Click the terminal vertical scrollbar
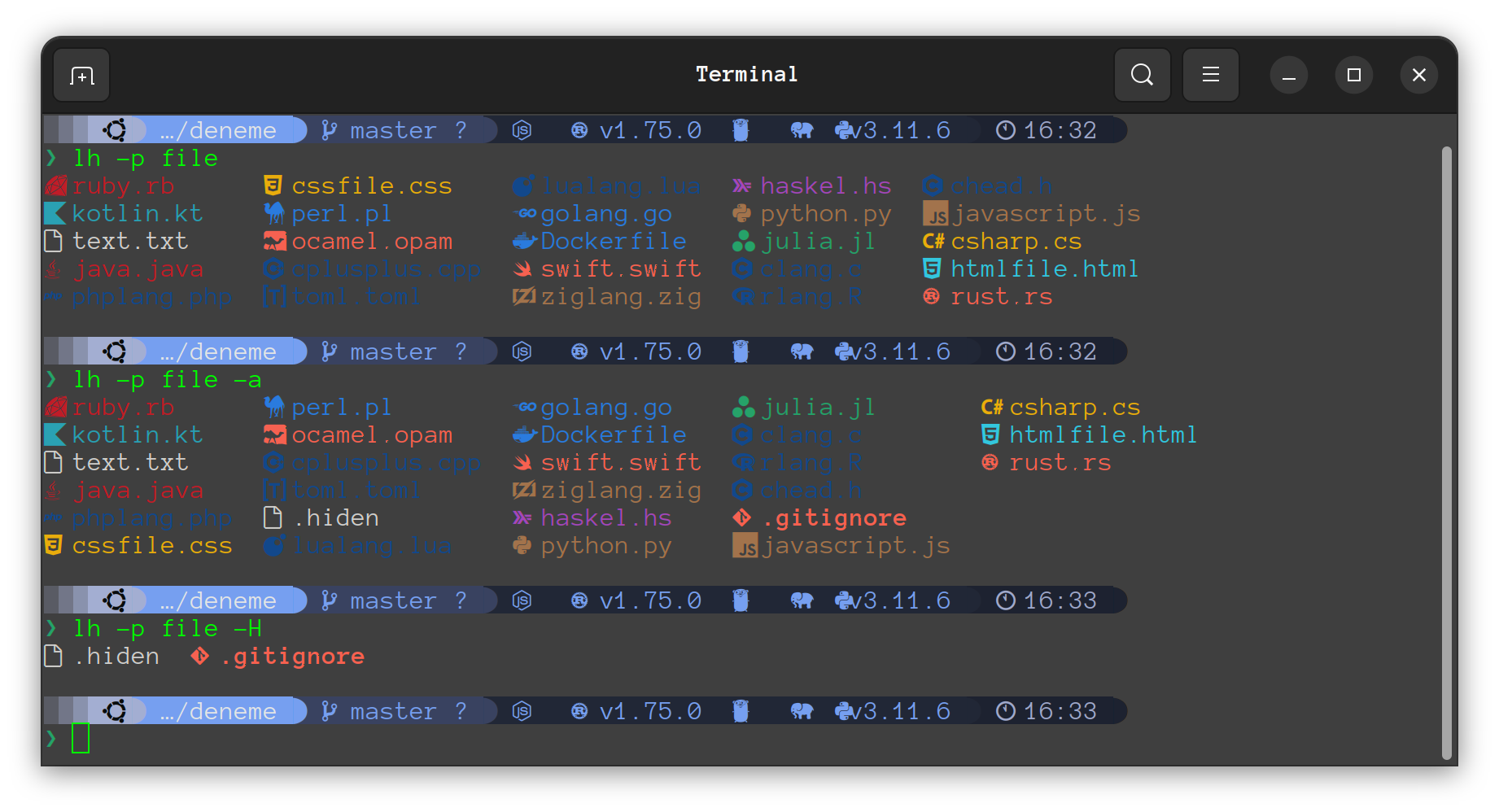Screen dimensions: 1499x812 (x=1446, y=452)
